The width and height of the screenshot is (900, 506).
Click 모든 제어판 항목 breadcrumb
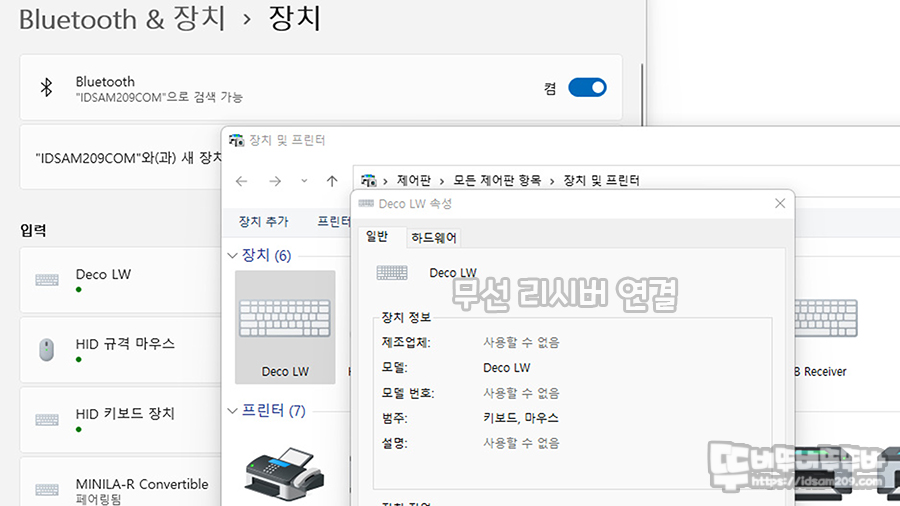(x=497, y=181)
